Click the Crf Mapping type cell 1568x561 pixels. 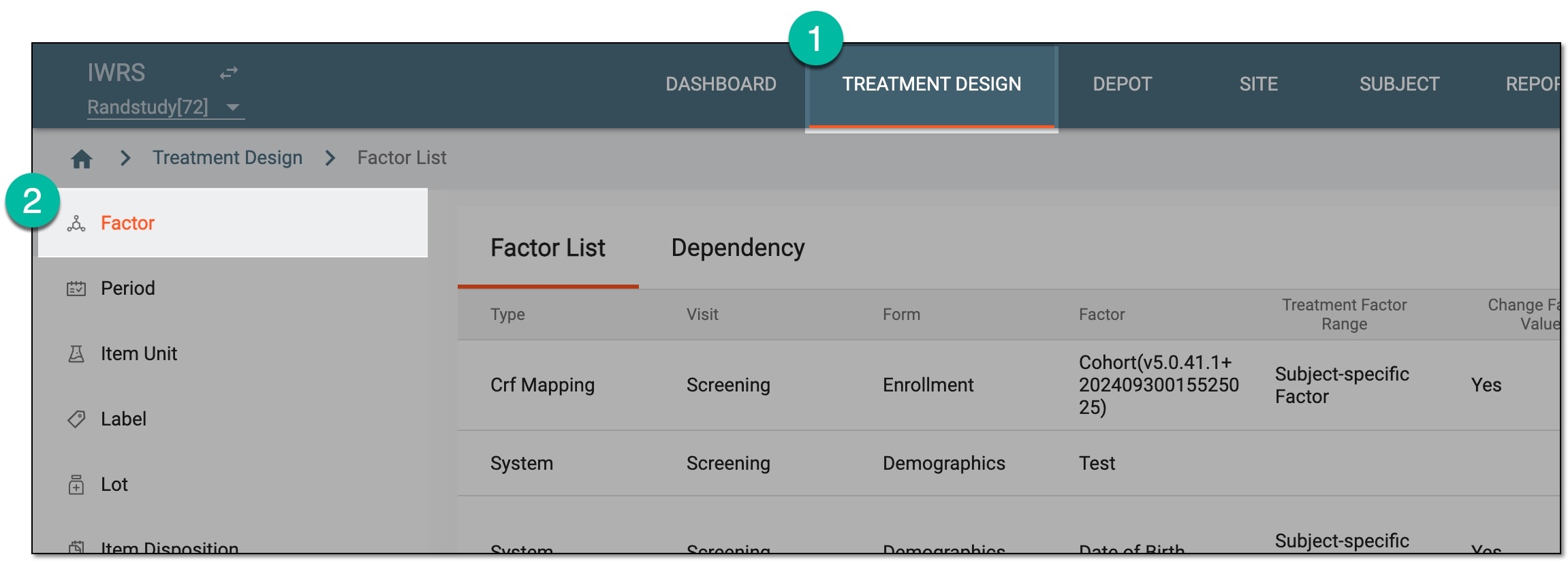coord(542,385)
